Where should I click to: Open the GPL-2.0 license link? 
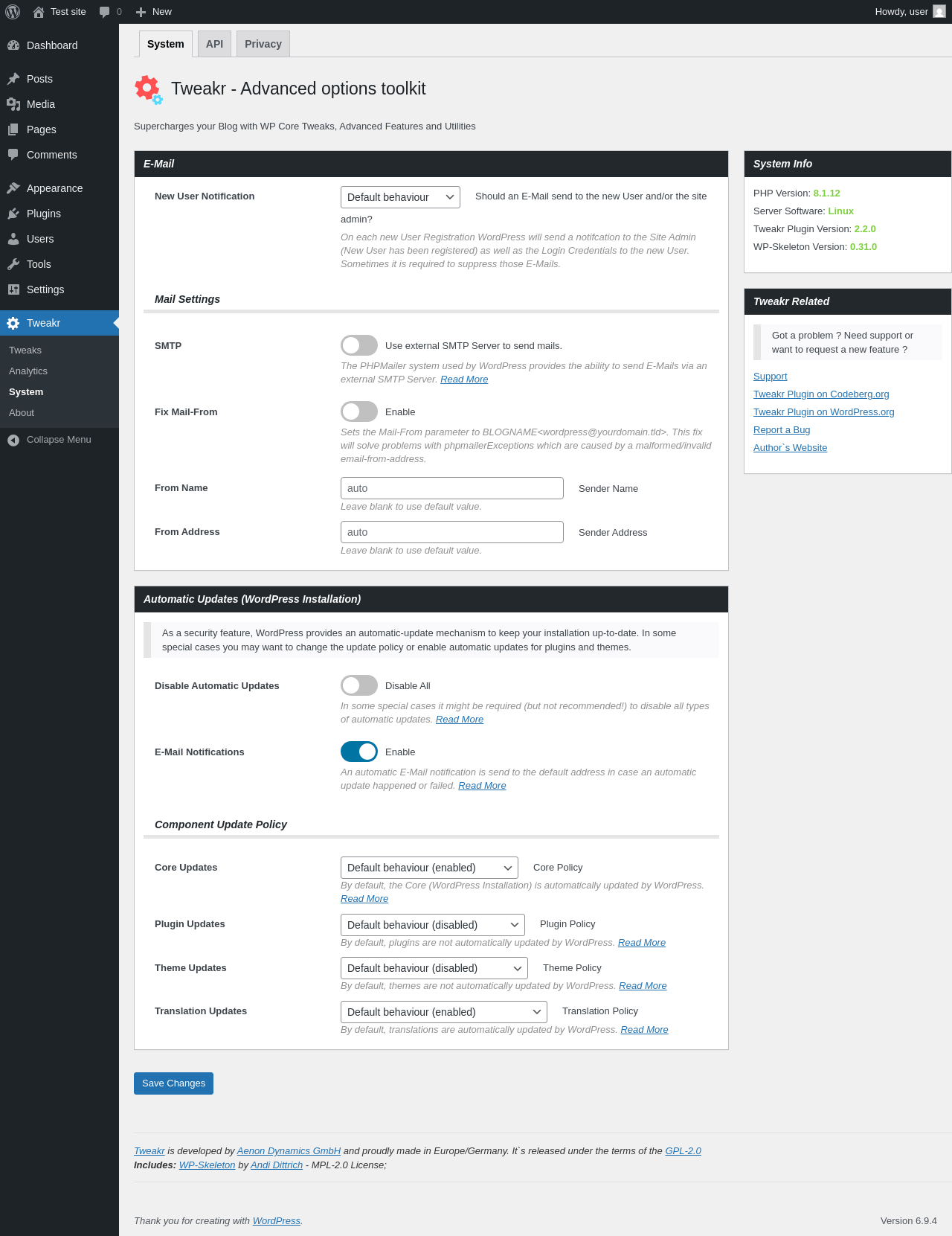683,1151
